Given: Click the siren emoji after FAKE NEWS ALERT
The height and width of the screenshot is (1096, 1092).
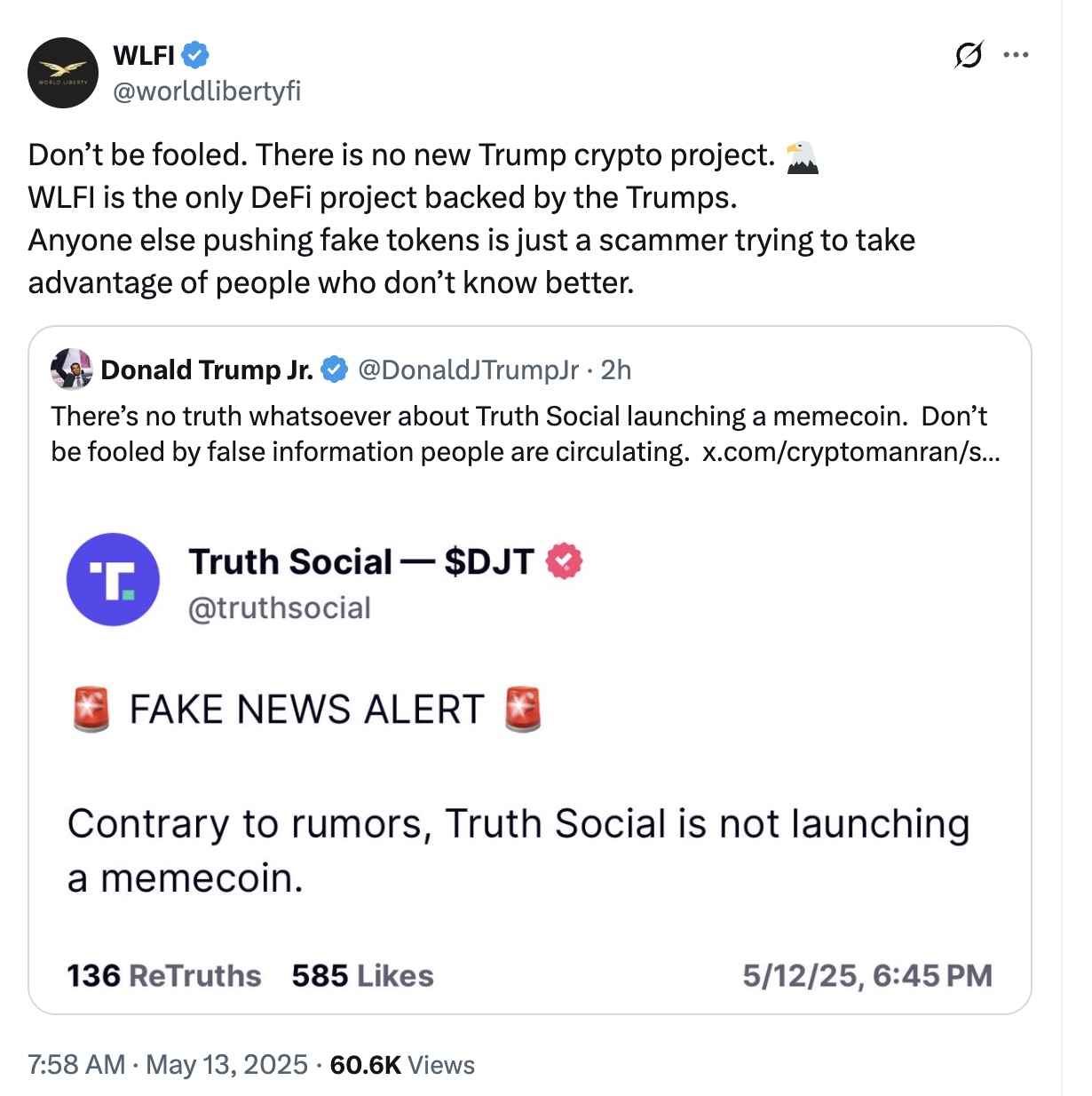Looking at the screenshot, I should click(x=523, y=709).
